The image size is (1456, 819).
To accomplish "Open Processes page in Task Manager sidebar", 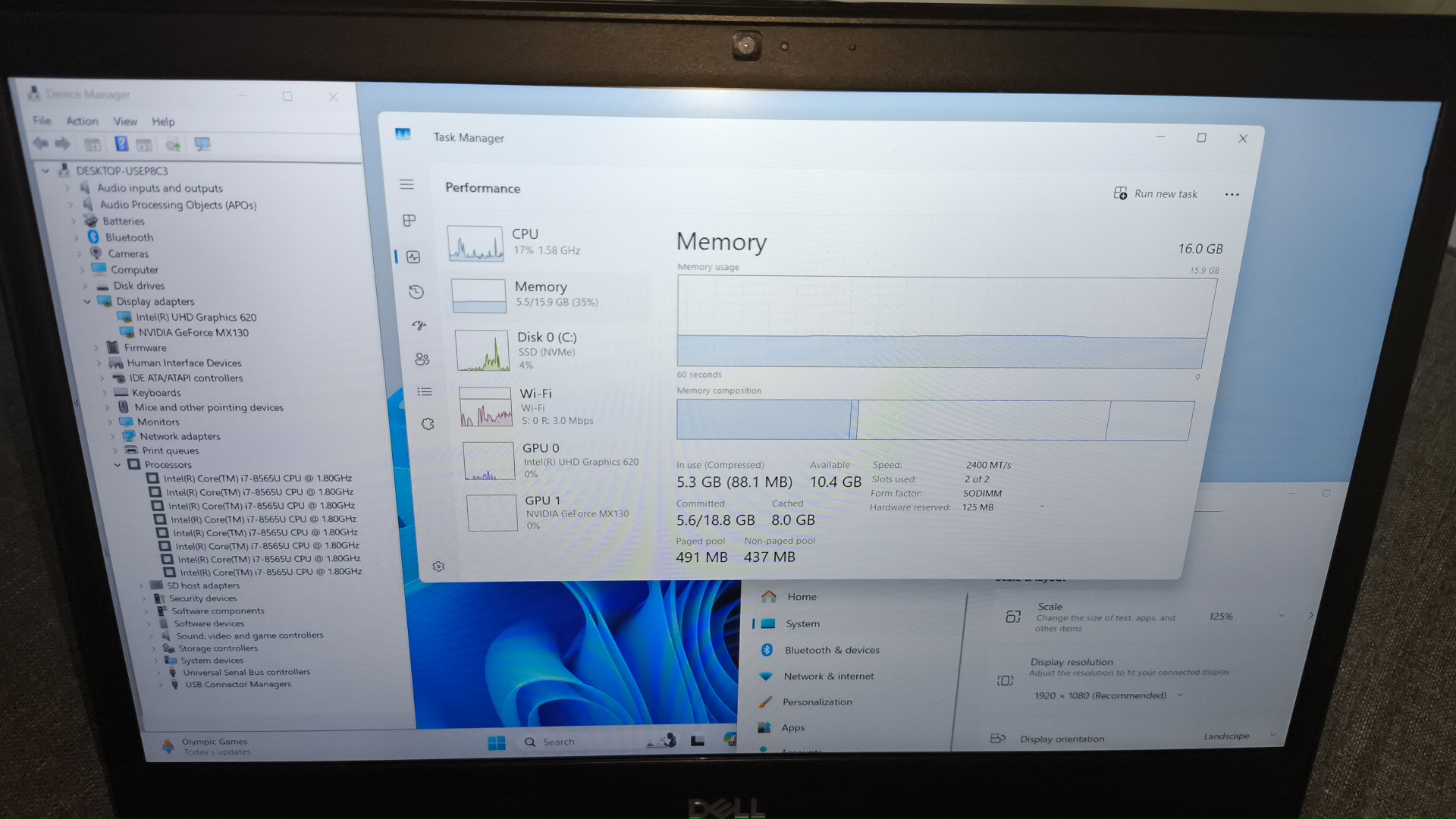I will point(409,221).
